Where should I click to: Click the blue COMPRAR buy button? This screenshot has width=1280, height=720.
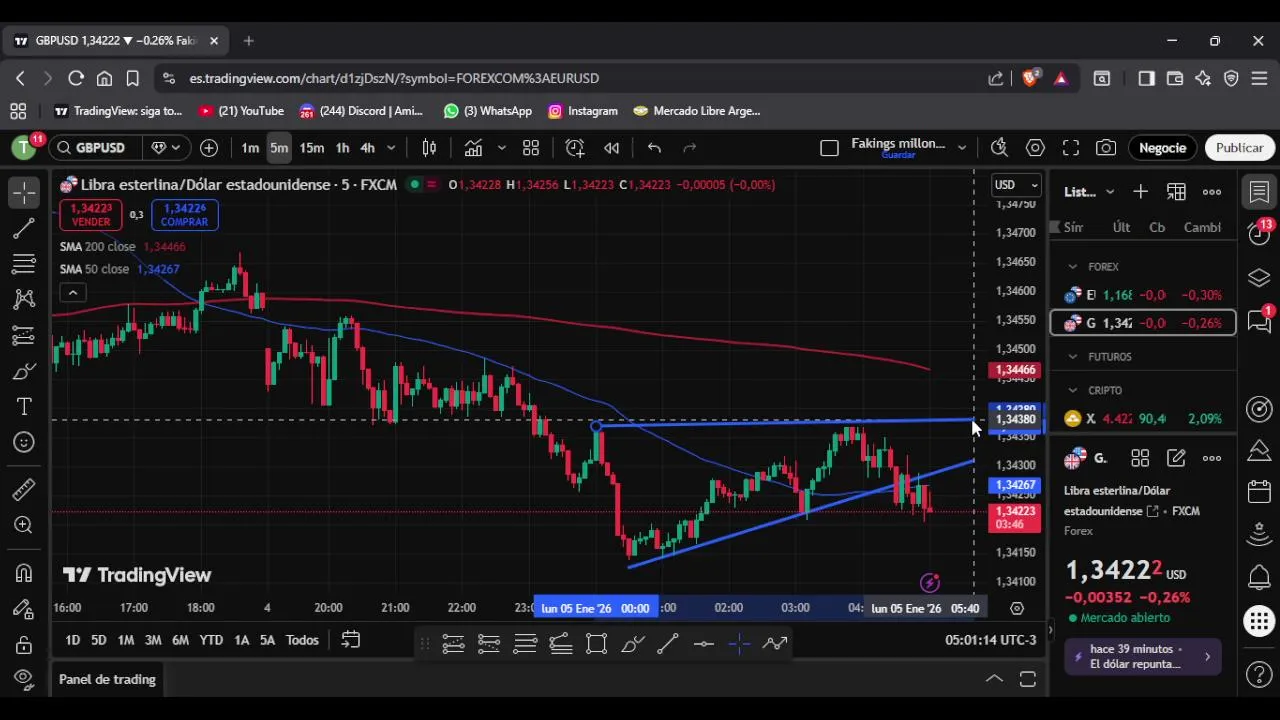point(184,215)
